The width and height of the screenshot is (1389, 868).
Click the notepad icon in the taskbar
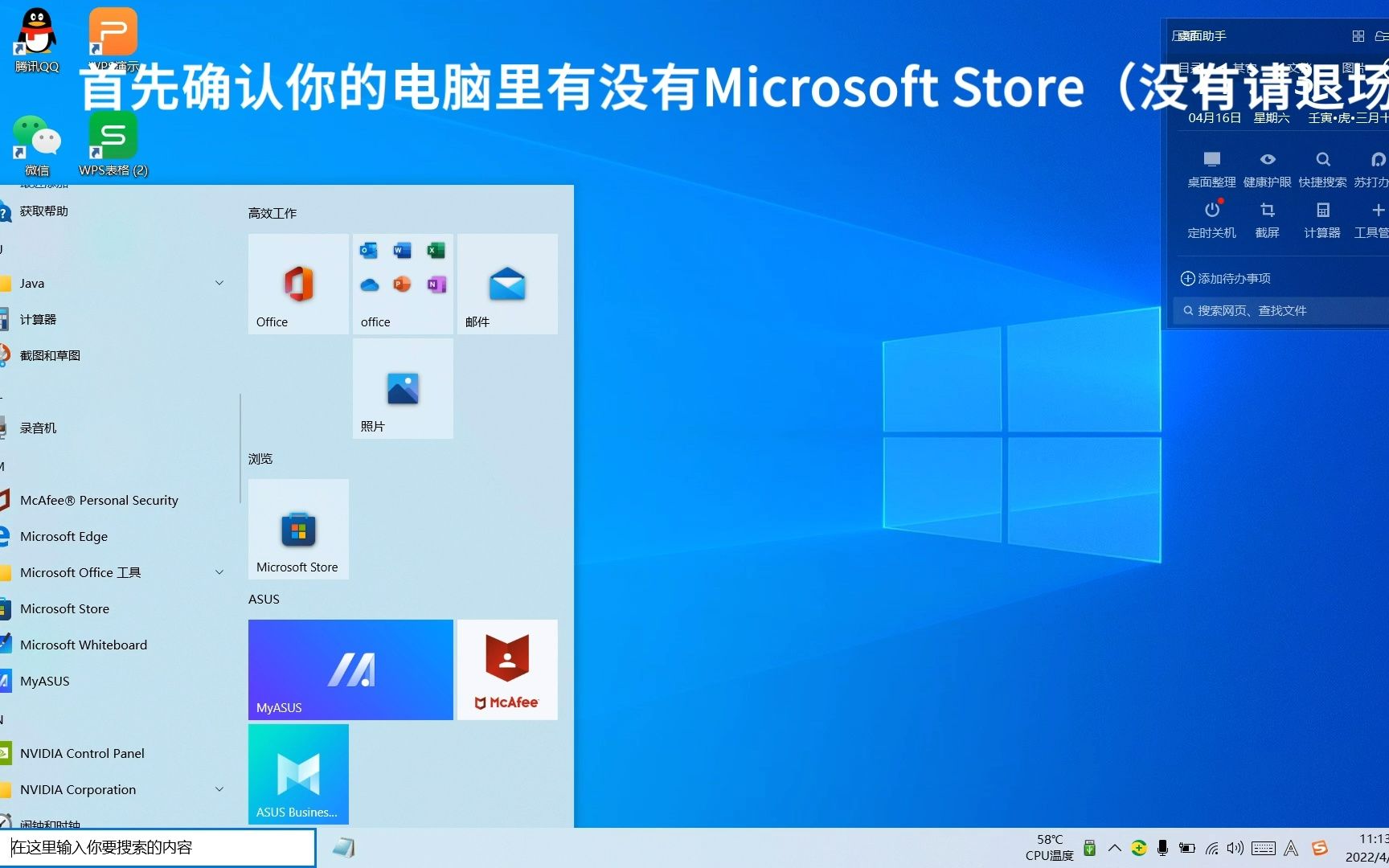click(344, 848)
